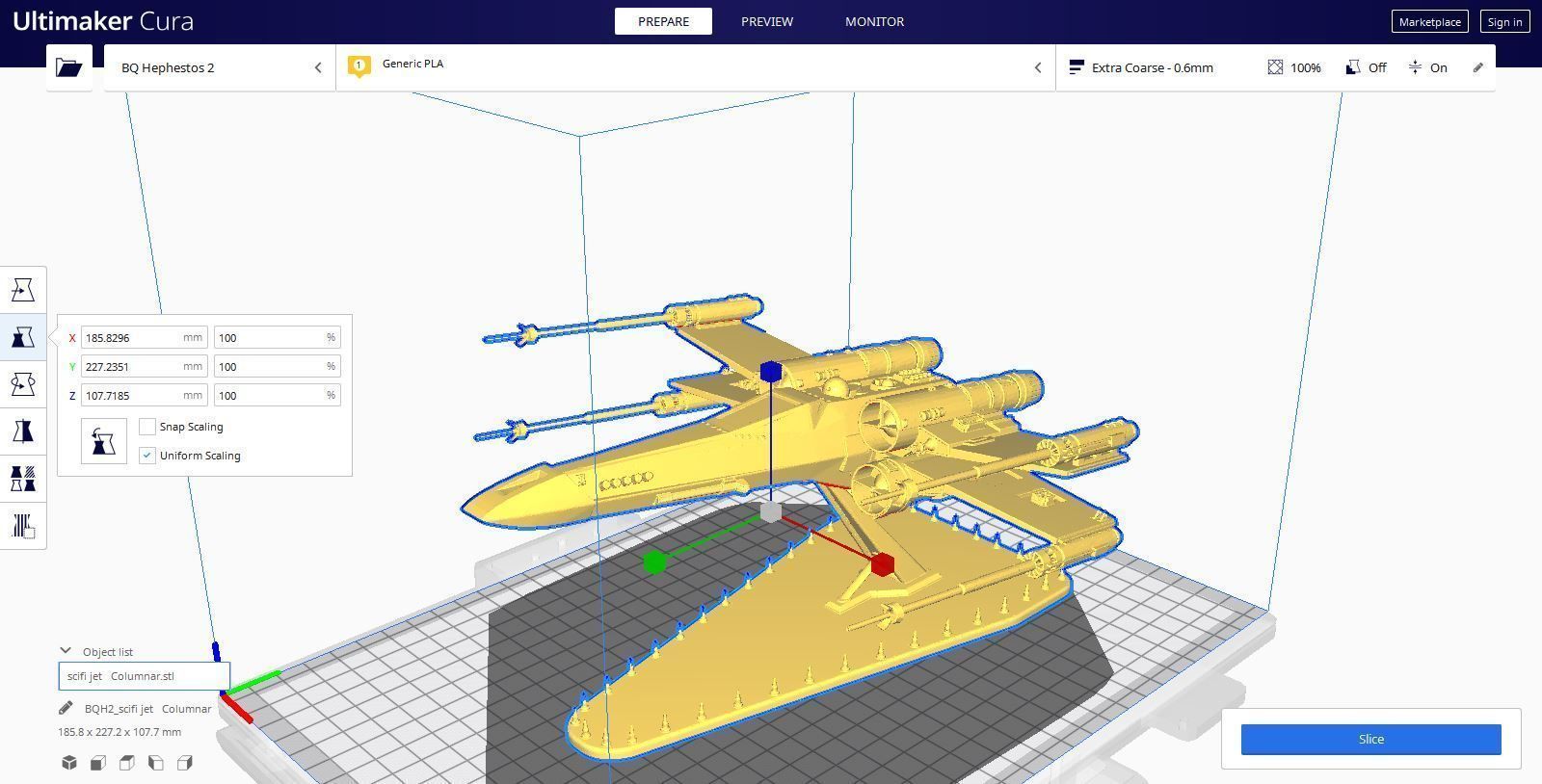The height and width of the screenshot is (784, 1542).
Task: Click the BQH2_scifi jet Columnar job name
Action: pos(147,709)
